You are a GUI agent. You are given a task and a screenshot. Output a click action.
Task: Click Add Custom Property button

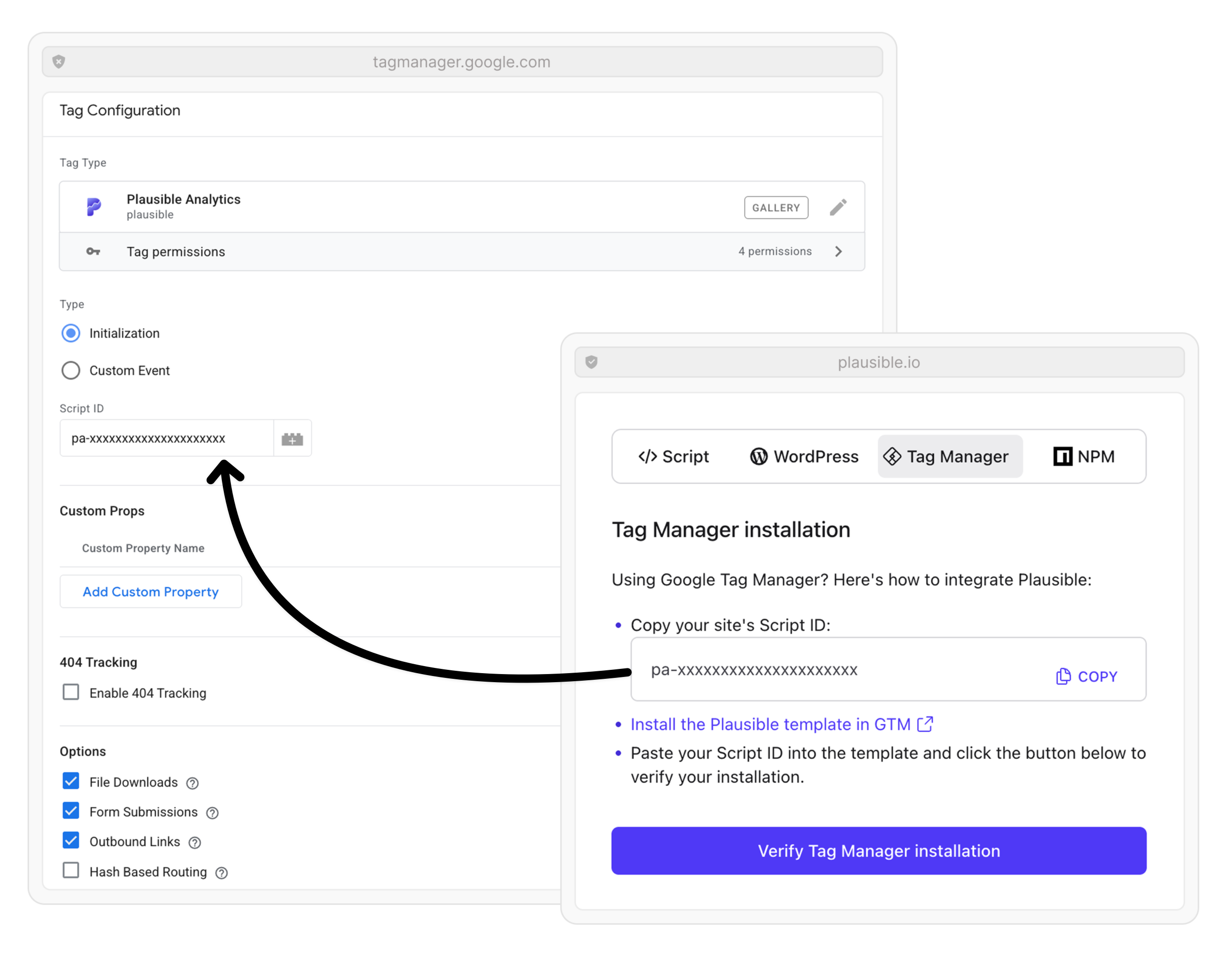(x=151, y=592)
